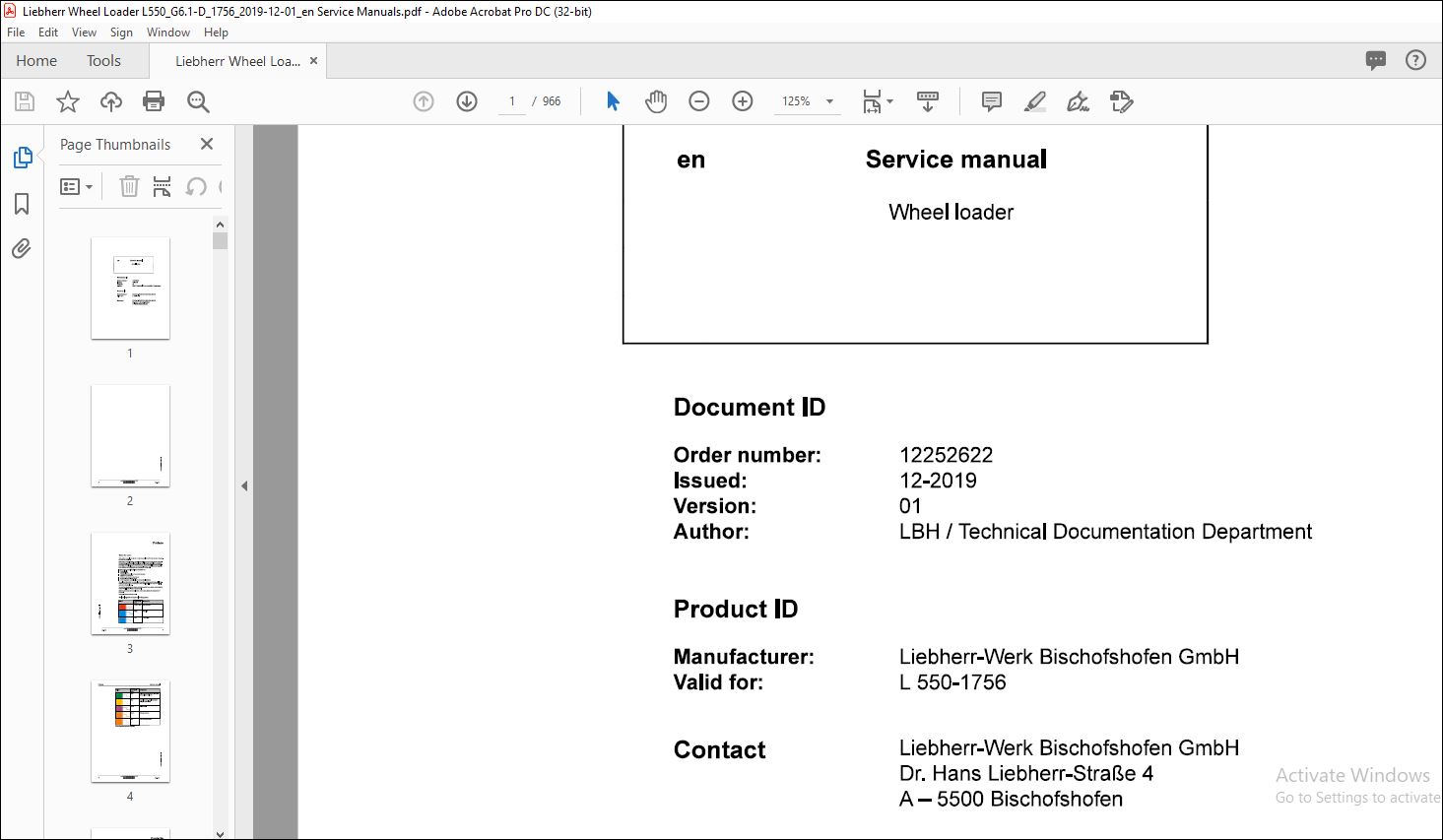Viewport: 1443px width, 840px height.
Task: Open the Edit menu
Action: click(48, 32)
